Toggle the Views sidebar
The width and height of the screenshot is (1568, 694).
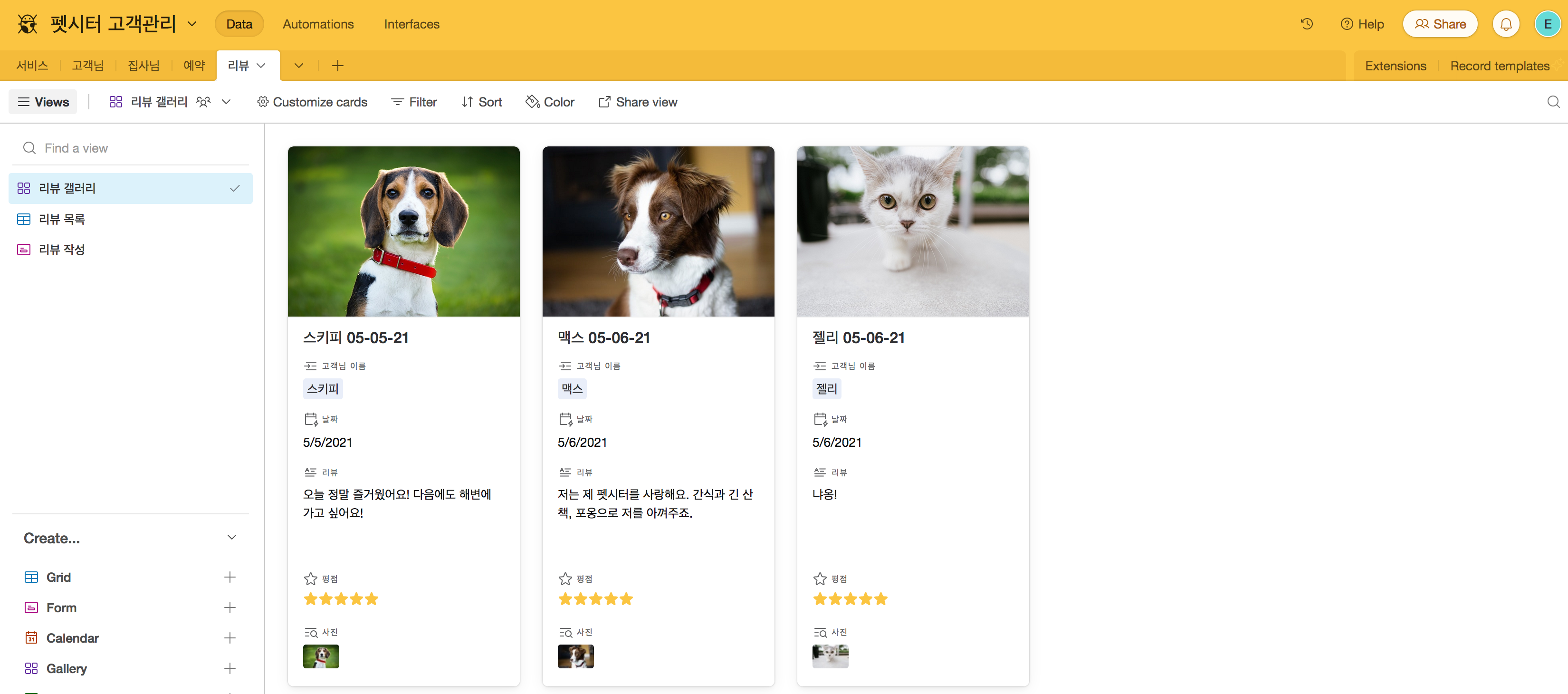(43, 102)
